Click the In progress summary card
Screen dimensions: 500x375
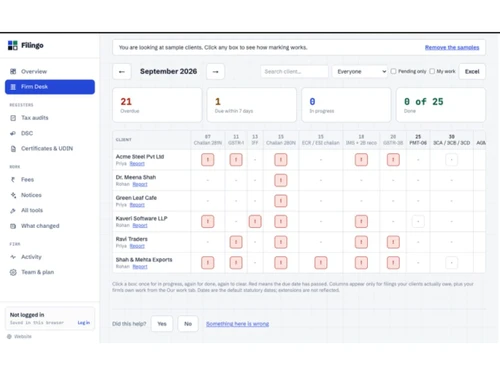tap(346, 105)
